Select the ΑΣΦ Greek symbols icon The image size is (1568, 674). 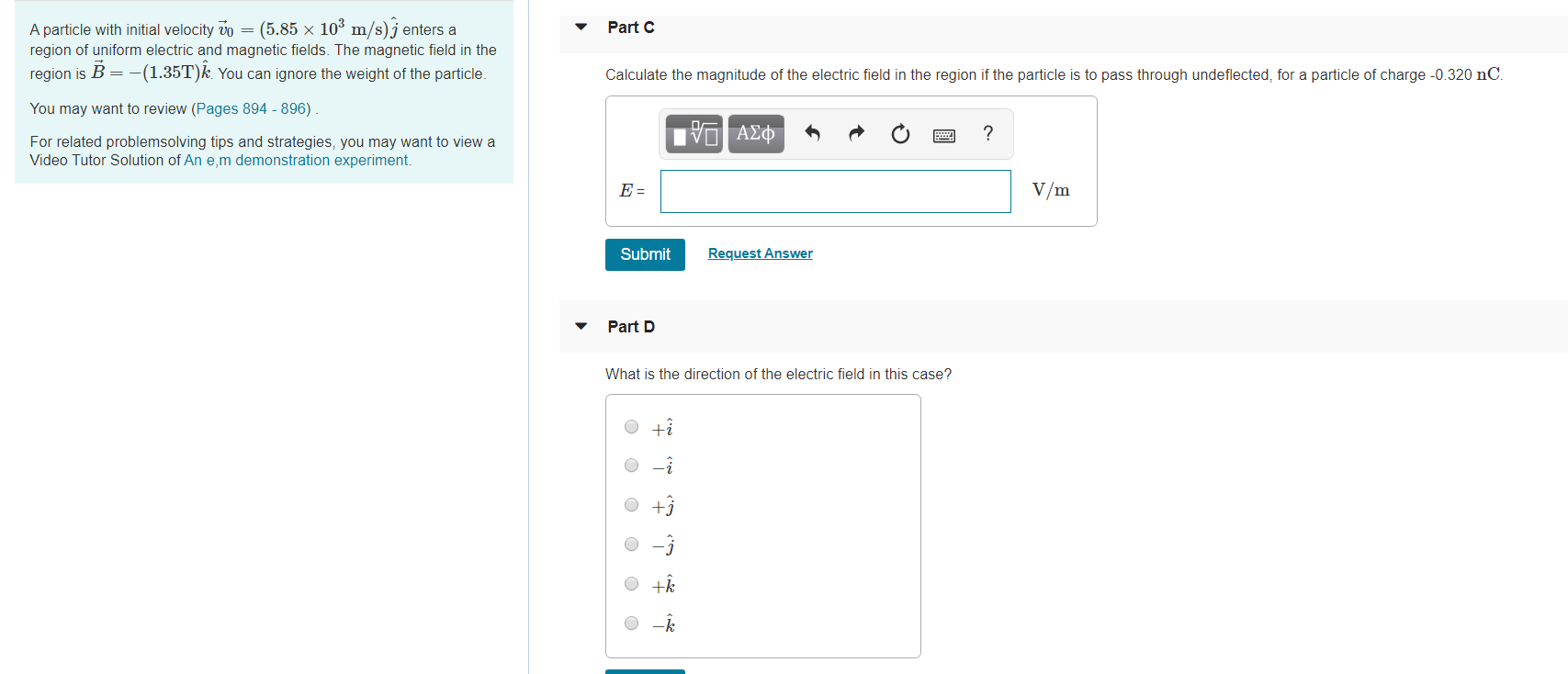coord(755,133)
